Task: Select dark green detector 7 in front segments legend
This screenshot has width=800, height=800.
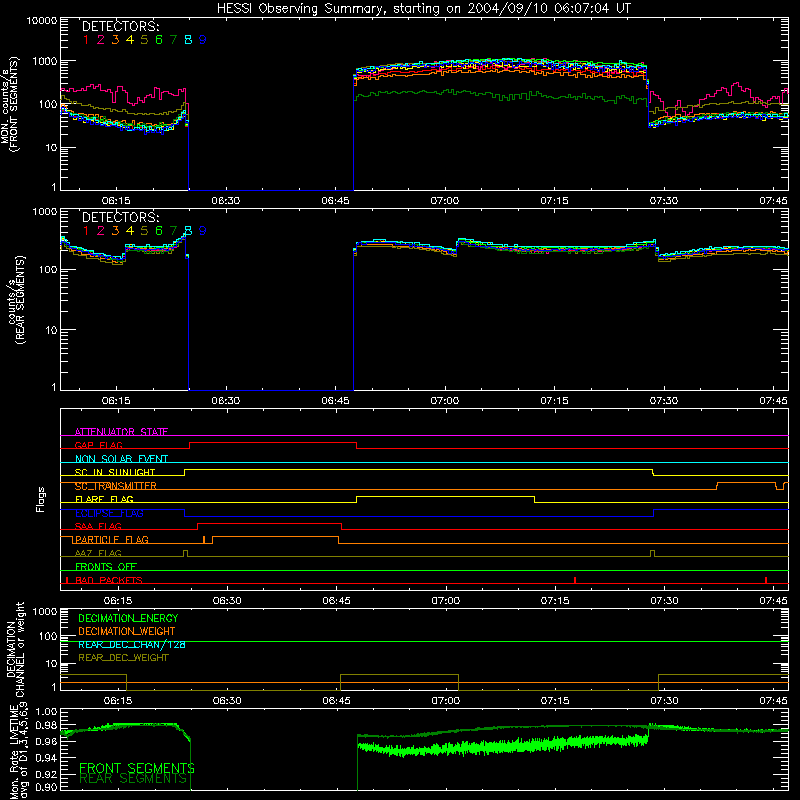Action: 173,40
